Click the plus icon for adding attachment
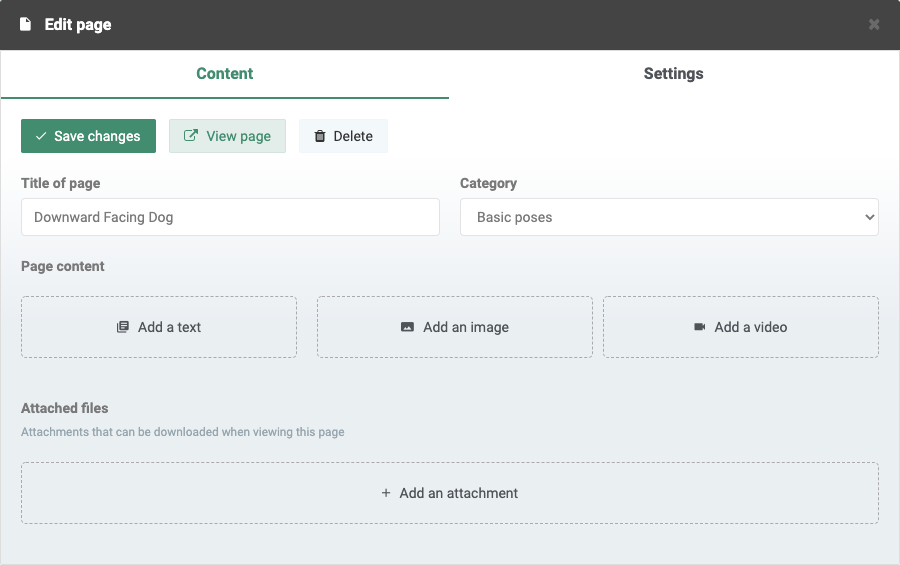This screenshot has height=565, width=900. [386, 493]
